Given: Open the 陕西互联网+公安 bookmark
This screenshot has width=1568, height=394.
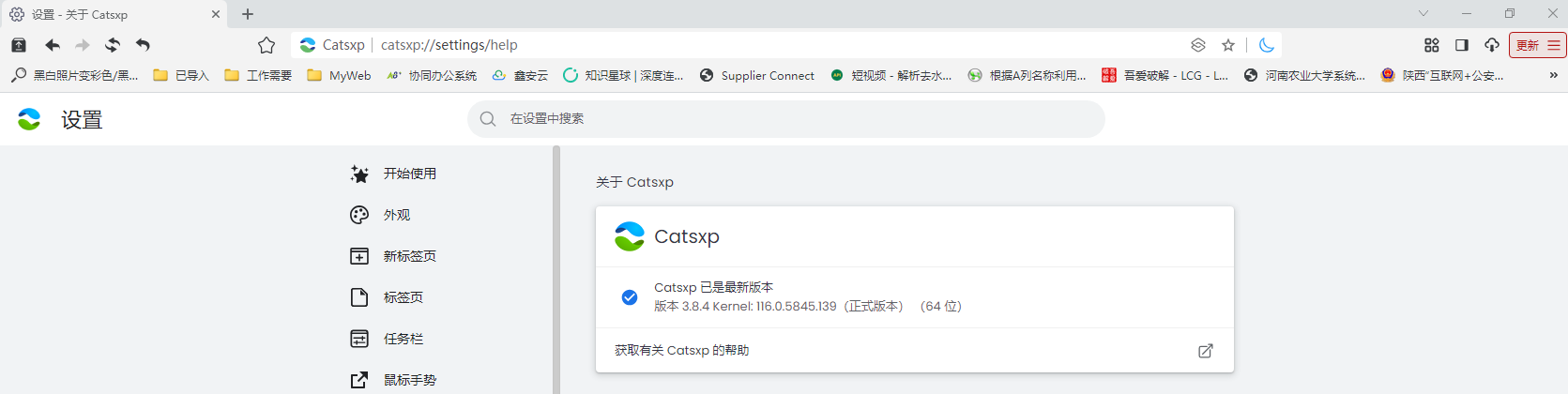Looking at the screenshot, I should click(x=1442, y=75).
